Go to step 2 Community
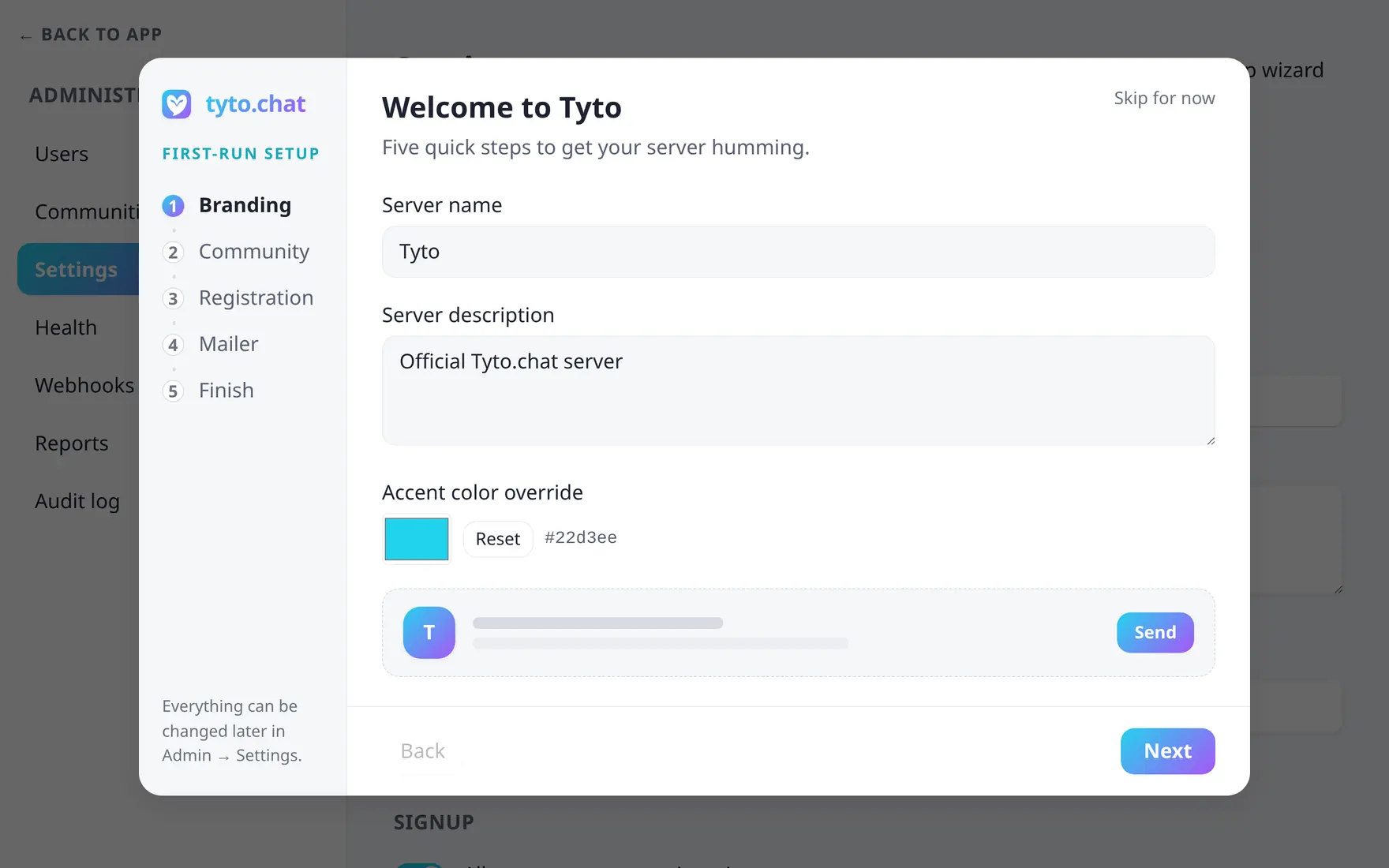 (x=236, y=252)
